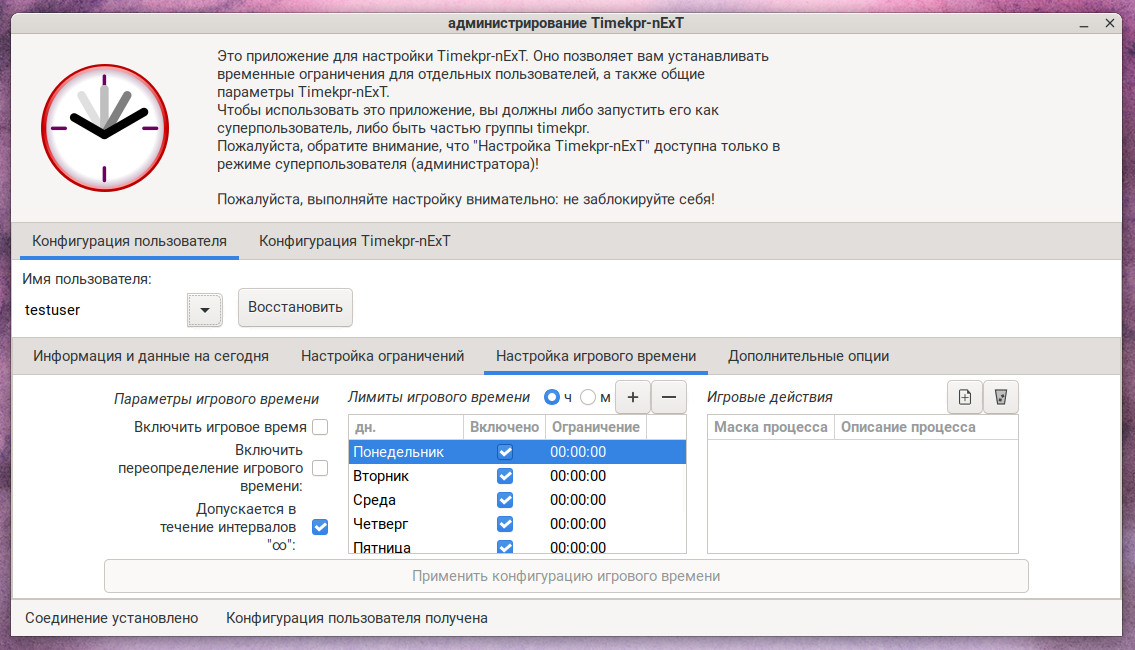The height and width of the screenshot is (650, 1135).
Task: Click the add process icon in Игровые действия
Action: point(965,397)
